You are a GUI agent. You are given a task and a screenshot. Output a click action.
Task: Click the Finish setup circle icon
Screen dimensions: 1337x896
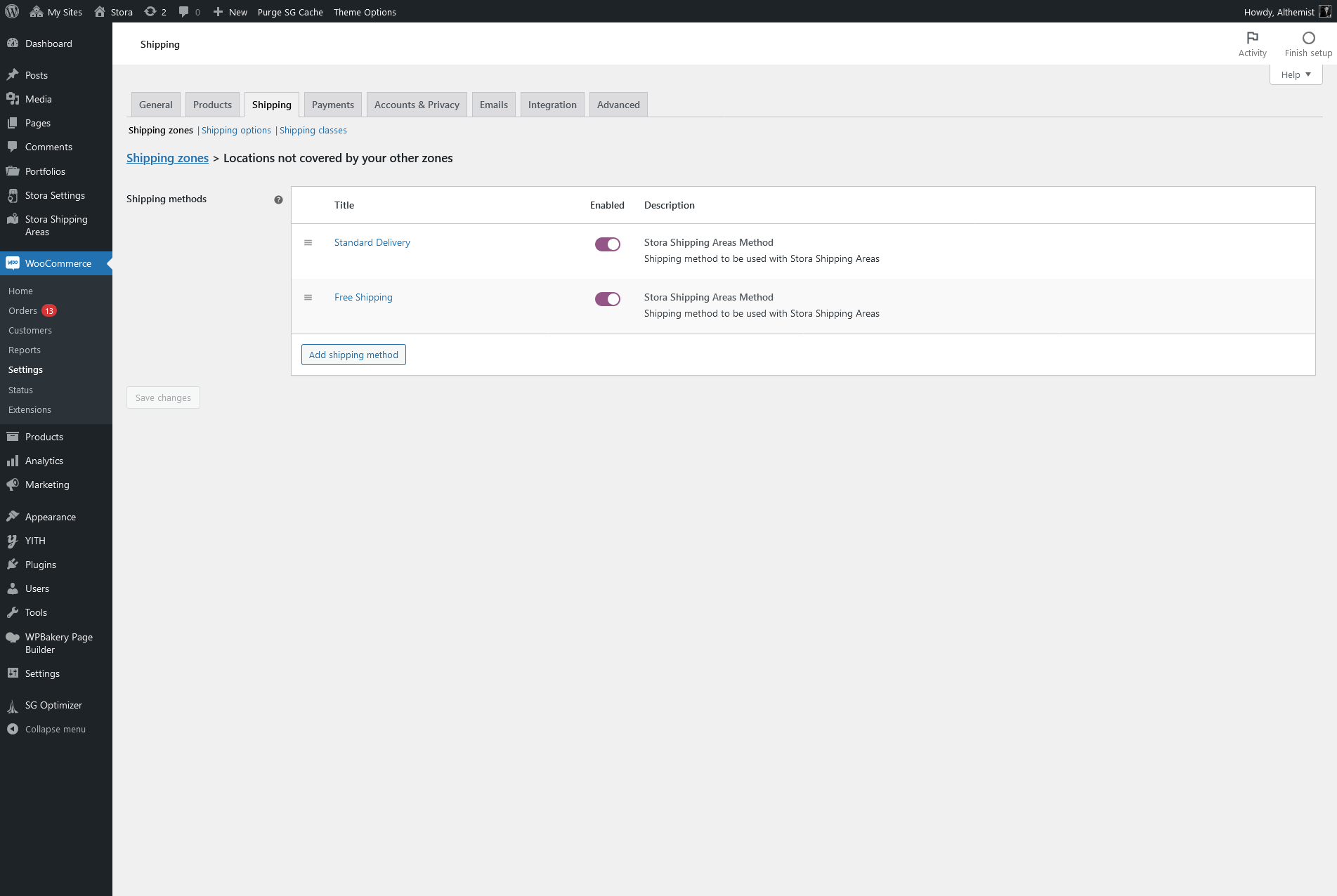[1308, 38]
